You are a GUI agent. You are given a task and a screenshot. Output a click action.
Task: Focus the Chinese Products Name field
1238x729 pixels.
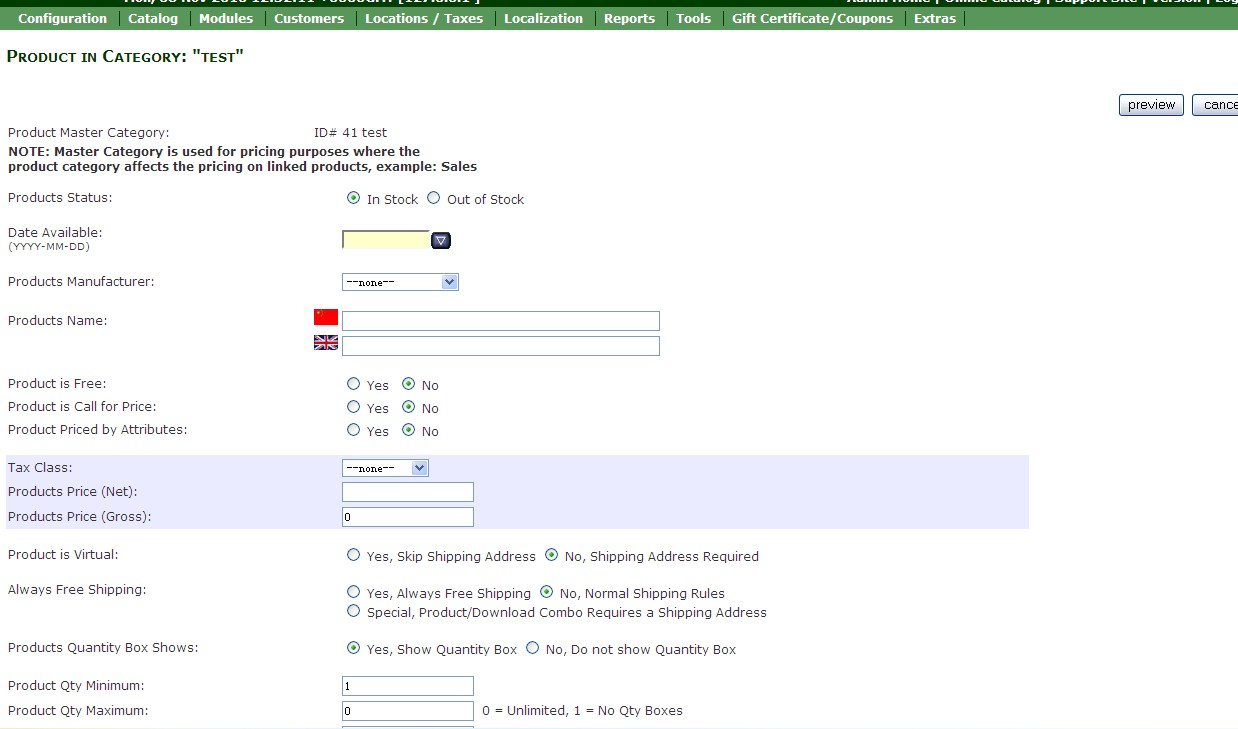pos(501,321)
